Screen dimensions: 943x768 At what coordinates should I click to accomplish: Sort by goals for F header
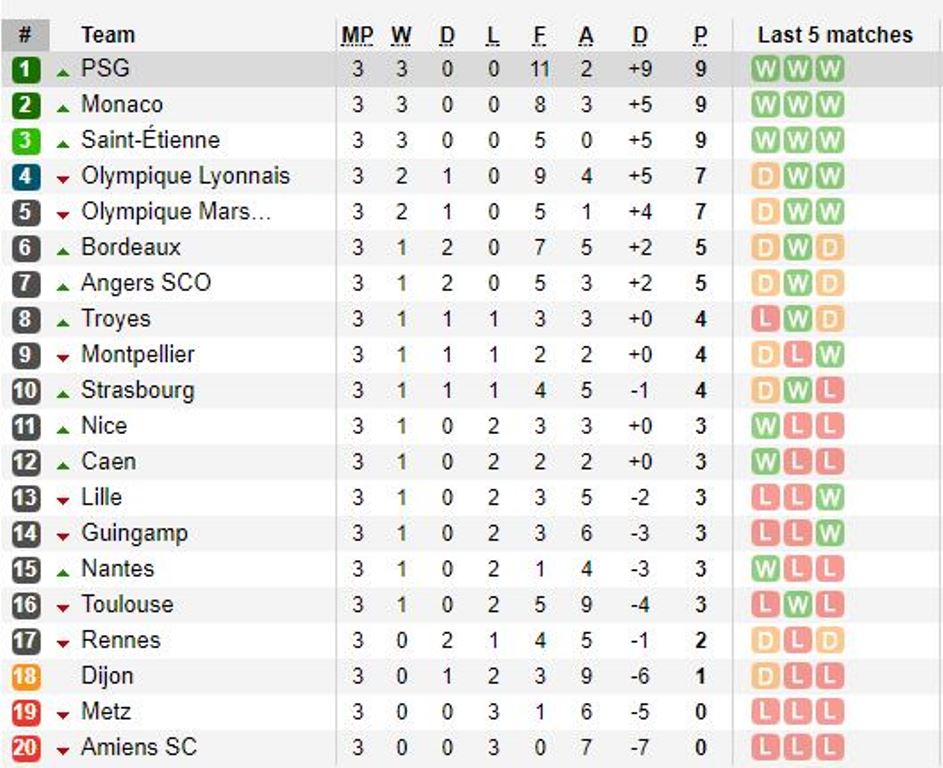click(x=539, y=35)
